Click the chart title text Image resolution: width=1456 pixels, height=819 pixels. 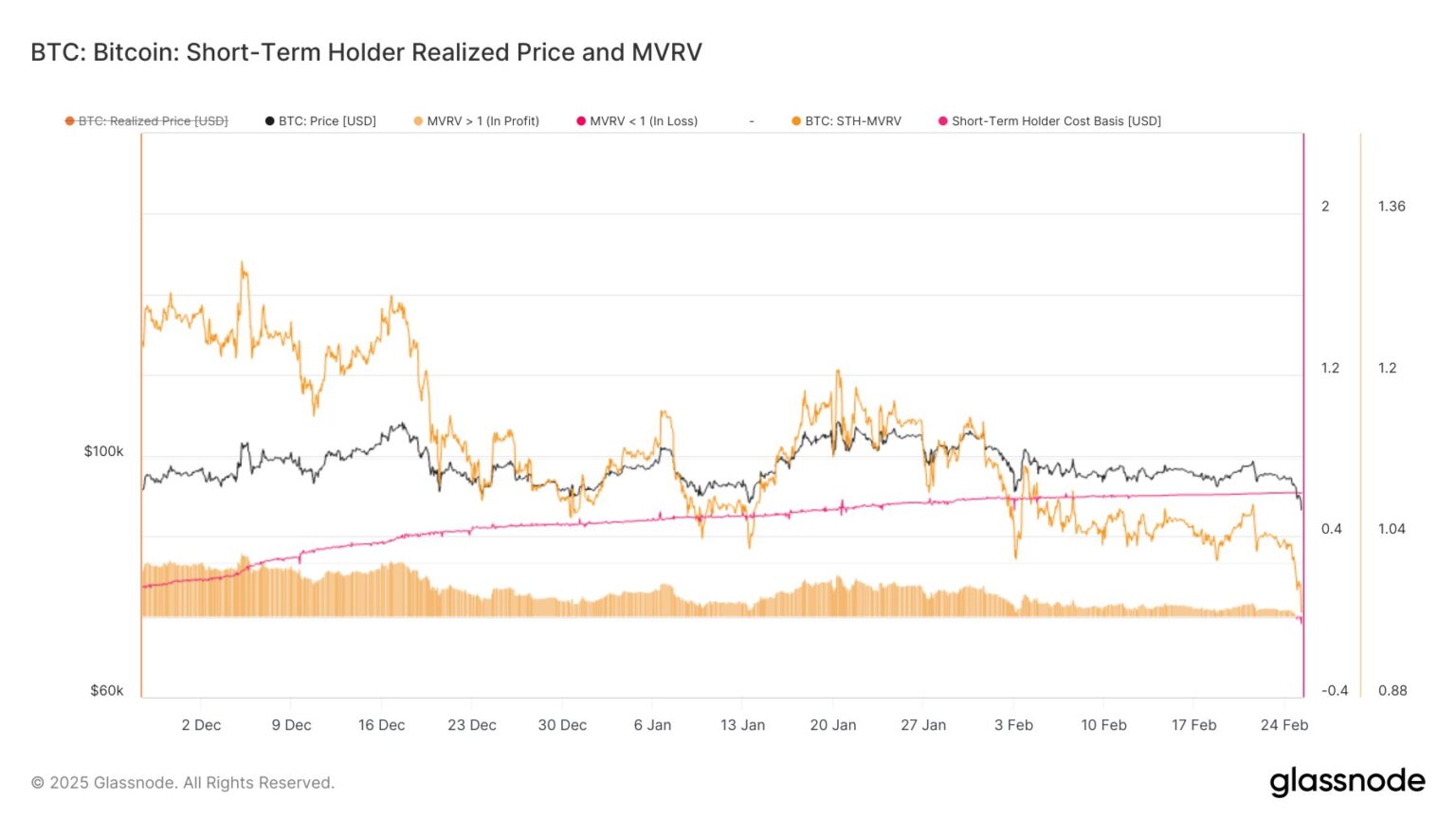click(x=366, y=52)
